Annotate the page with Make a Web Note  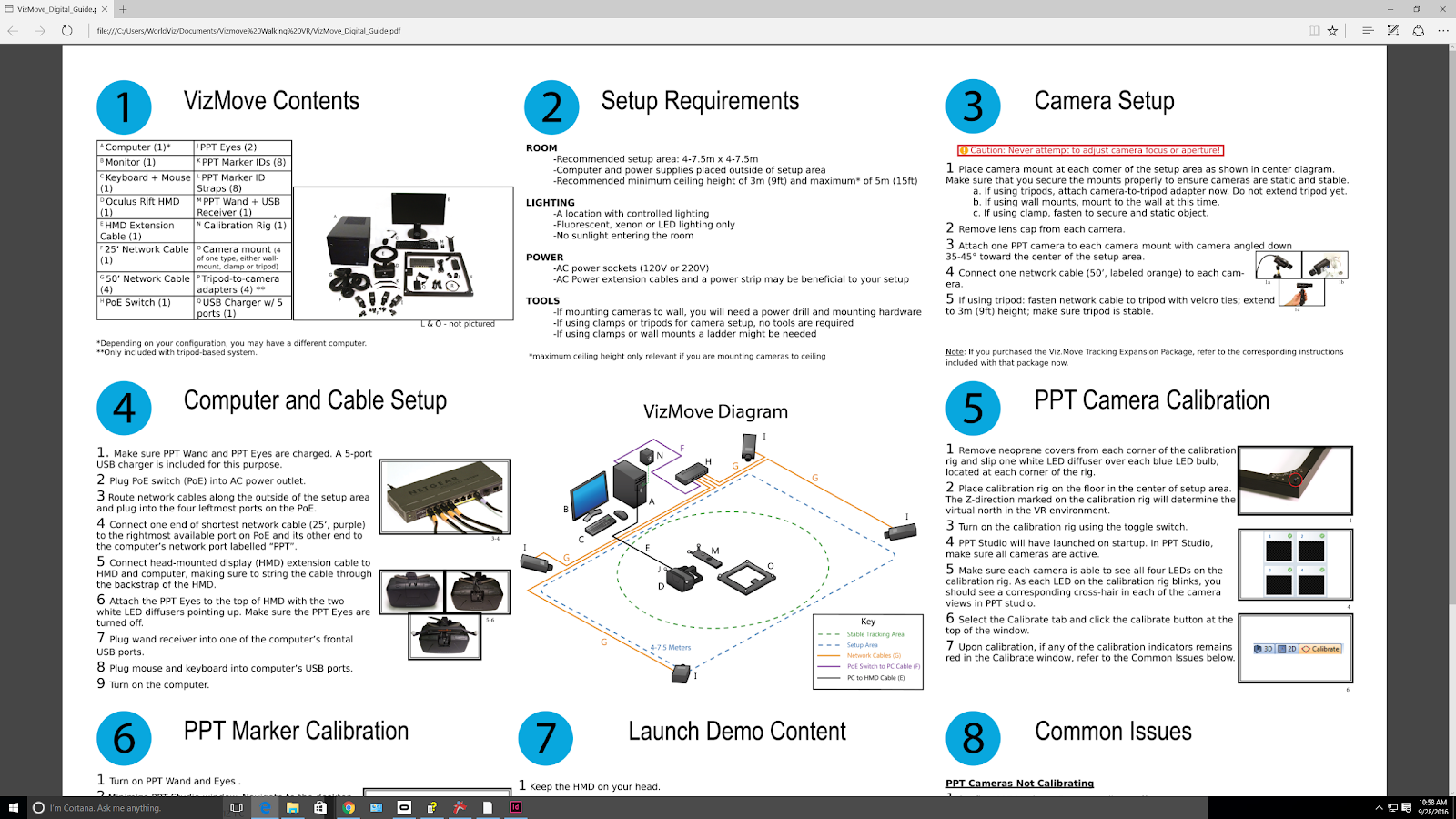[x=1392, y=30]
